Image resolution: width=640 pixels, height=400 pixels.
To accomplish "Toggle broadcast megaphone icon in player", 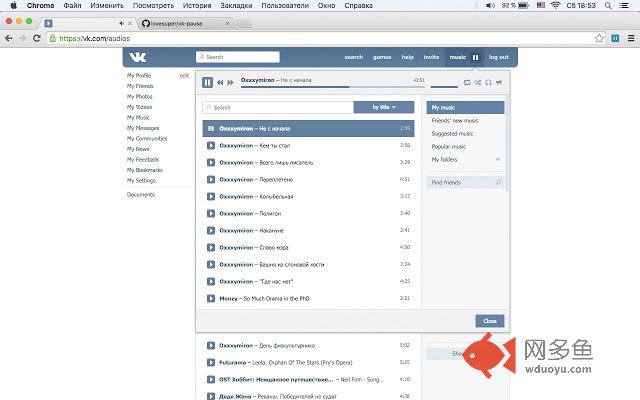I will [499, 82].
